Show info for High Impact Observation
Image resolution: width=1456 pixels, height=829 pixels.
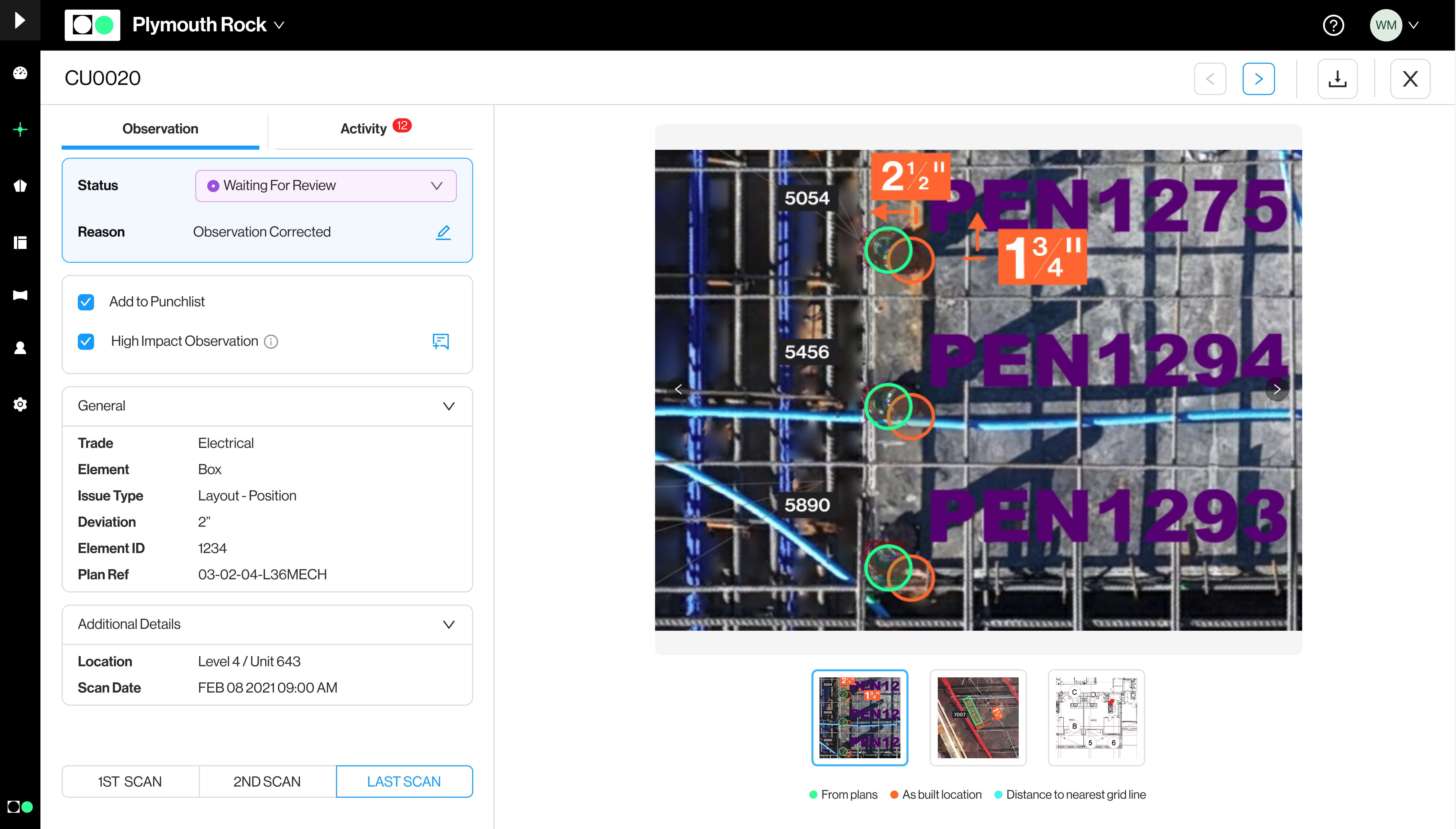point(271,342)
